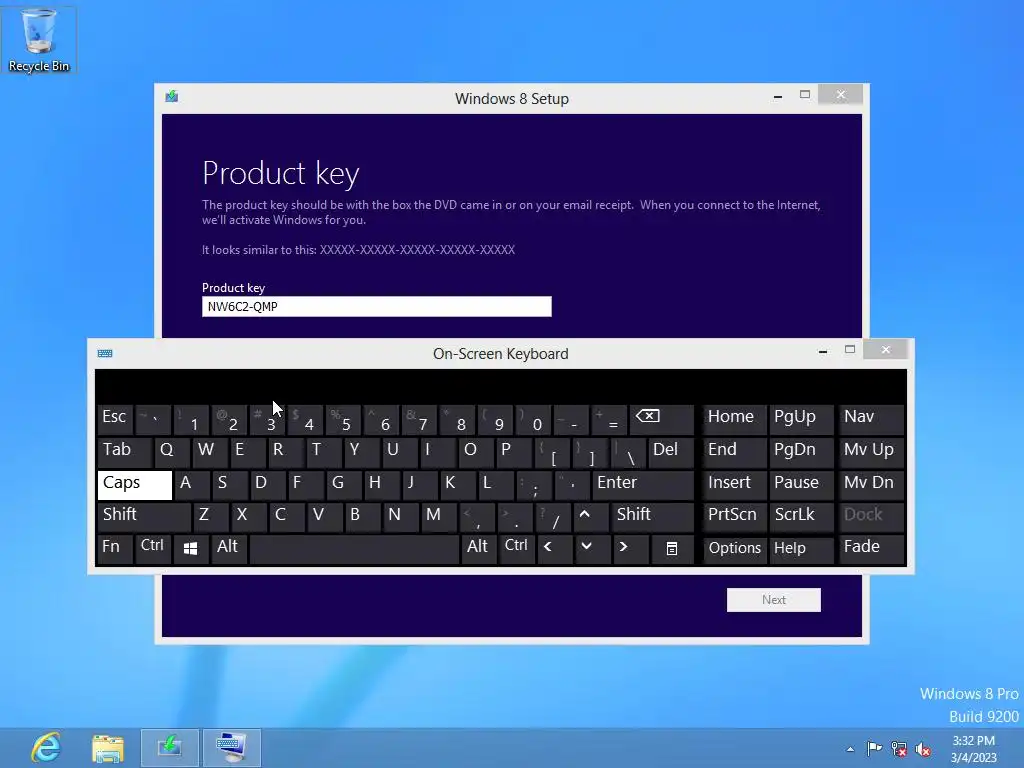Tap the minus hyphen key
The image size is (1024, 768).
click(x=570, y=419)
